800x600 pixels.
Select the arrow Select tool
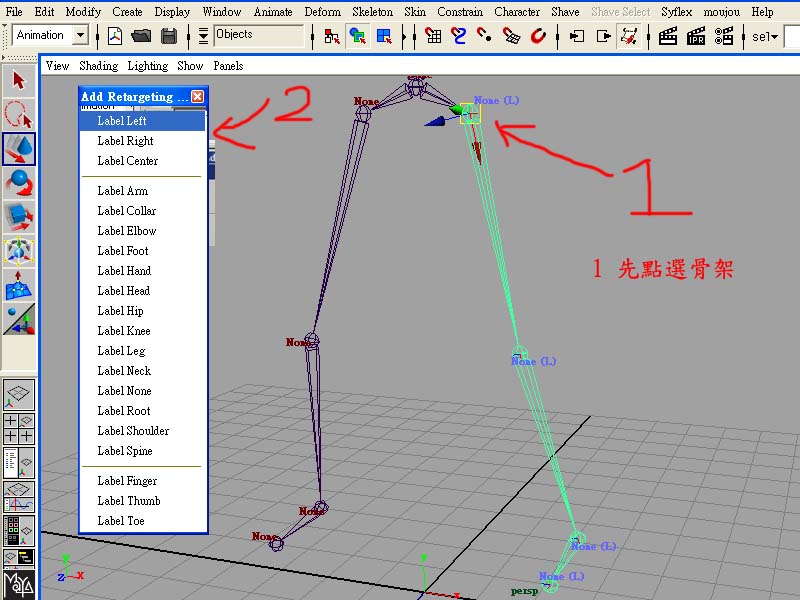19,80
